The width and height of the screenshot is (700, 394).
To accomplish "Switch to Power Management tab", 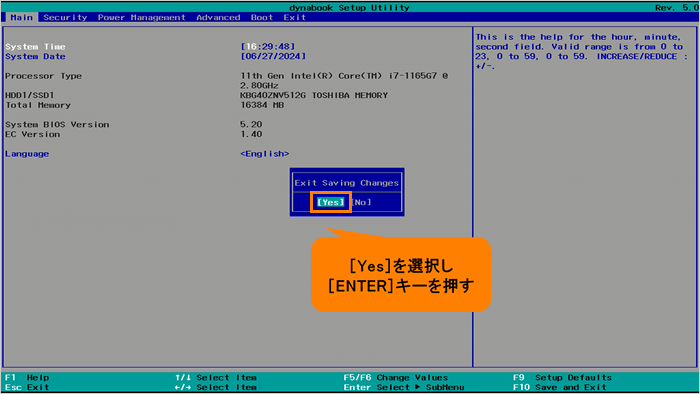I will (x=142, y=17).
